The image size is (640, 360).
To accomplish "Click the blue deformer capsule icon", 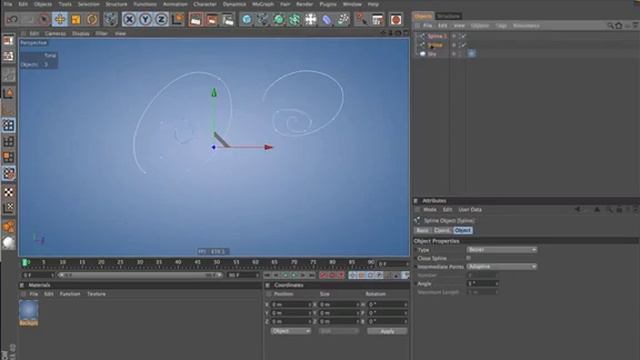I will [x=327, y=19].
